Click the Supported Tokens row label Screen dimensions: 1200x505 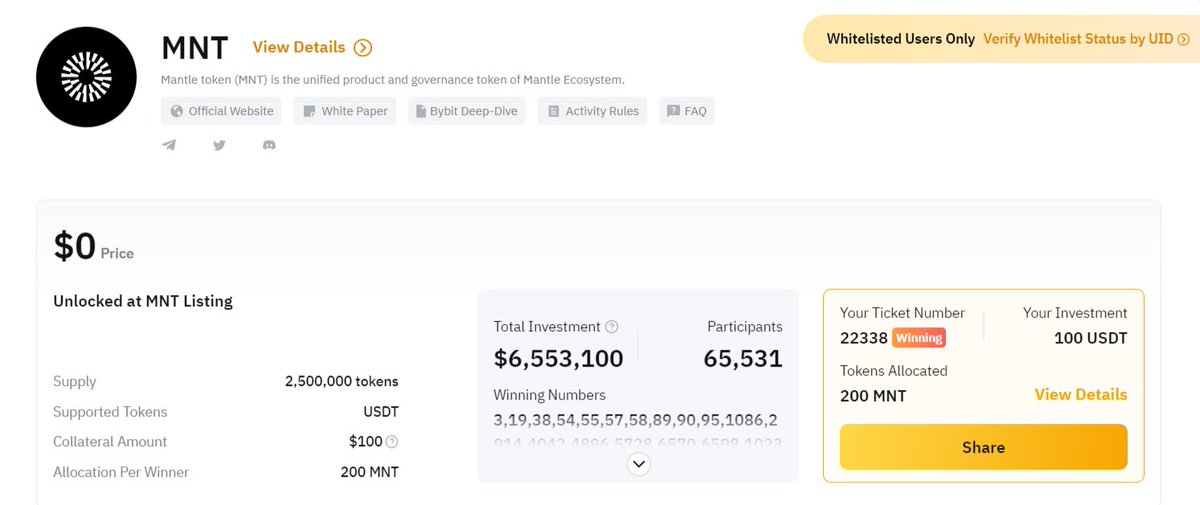pyautogui.click(x=110, y=412)
